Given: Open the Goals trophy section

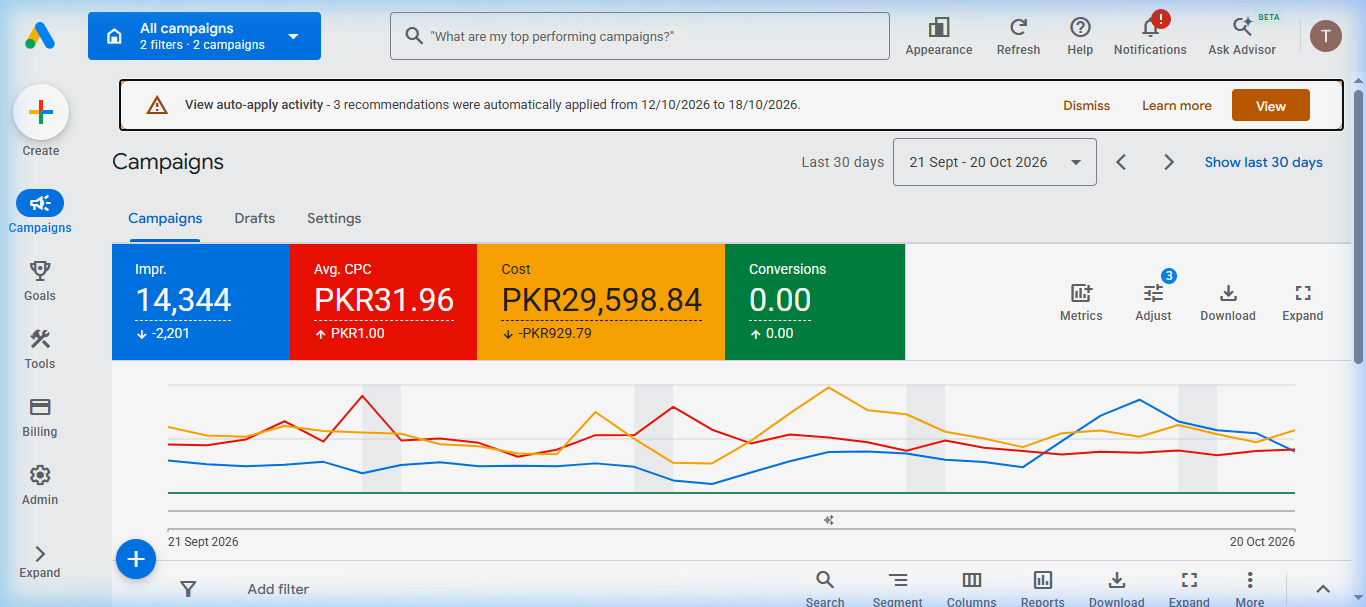Looking at the screenshot, I should (40, 281).
